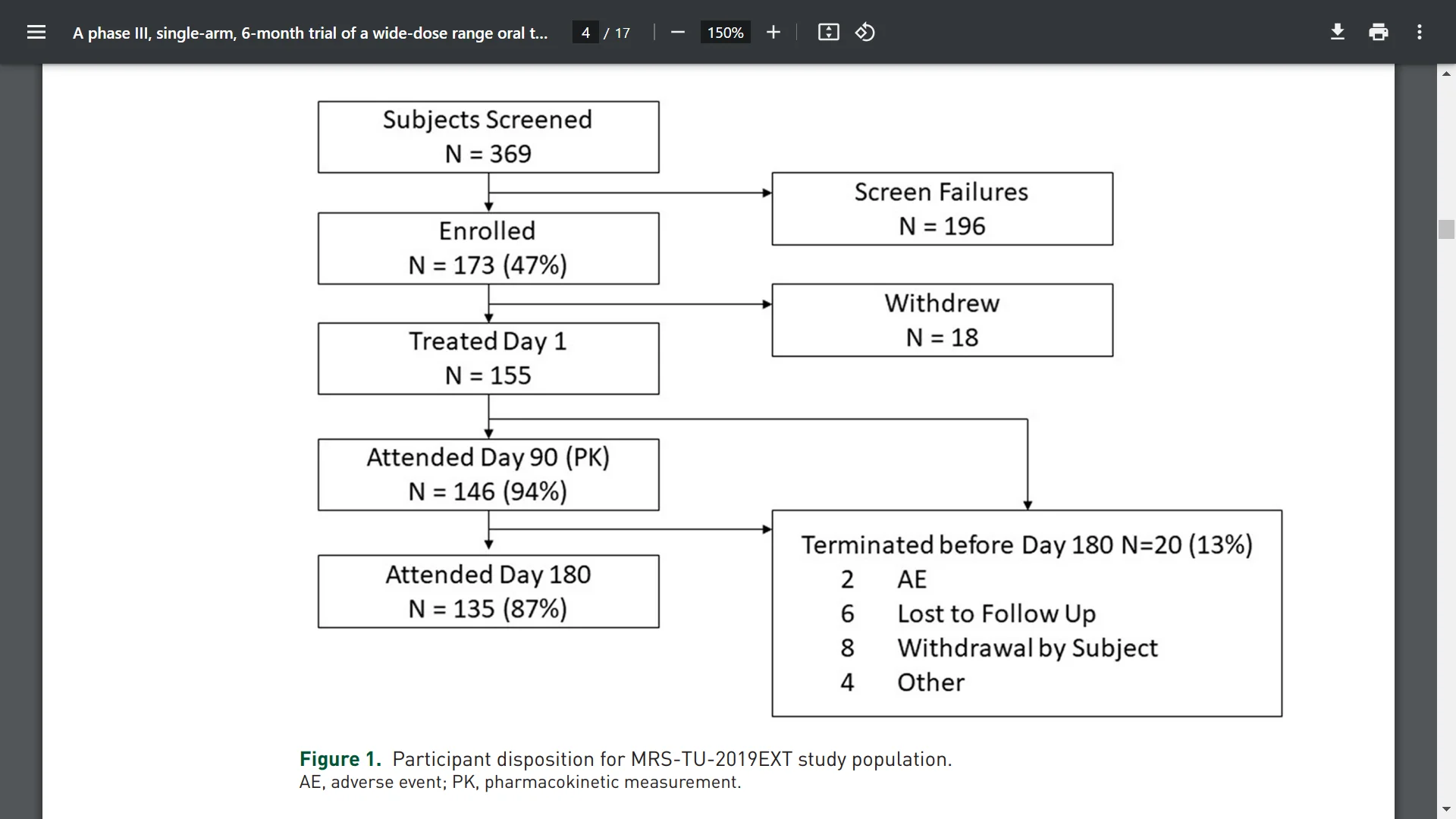This screenshot has height=819, width=1456.
Task: Print the PDF document
Action: [1378, 32]
